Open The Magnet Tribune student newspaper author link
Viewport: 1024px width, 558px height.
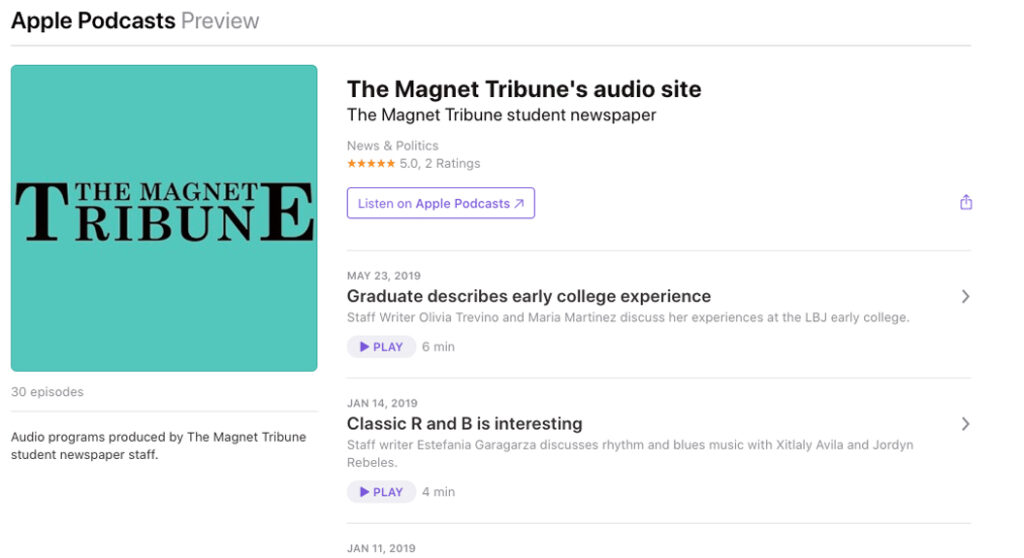pyautogui.click(x=501, y=115)
